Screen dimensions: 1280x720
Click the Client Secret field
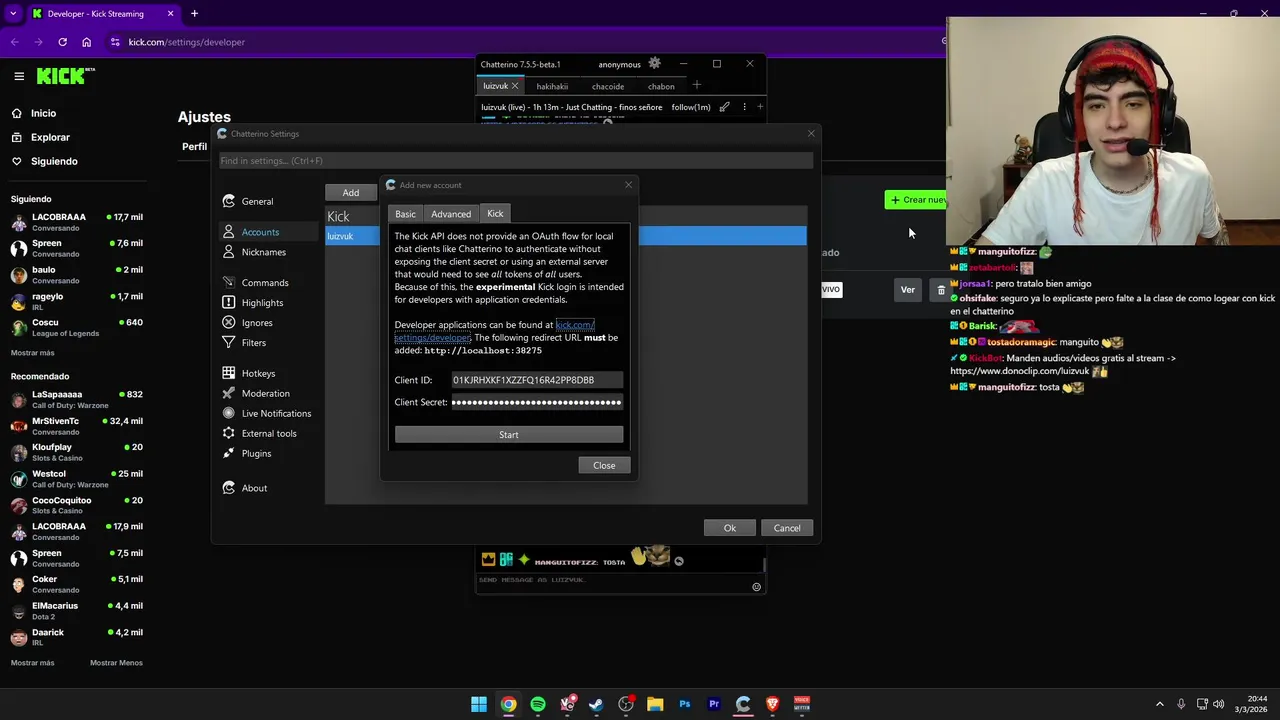pyautogui.click(x=536, y=402)
